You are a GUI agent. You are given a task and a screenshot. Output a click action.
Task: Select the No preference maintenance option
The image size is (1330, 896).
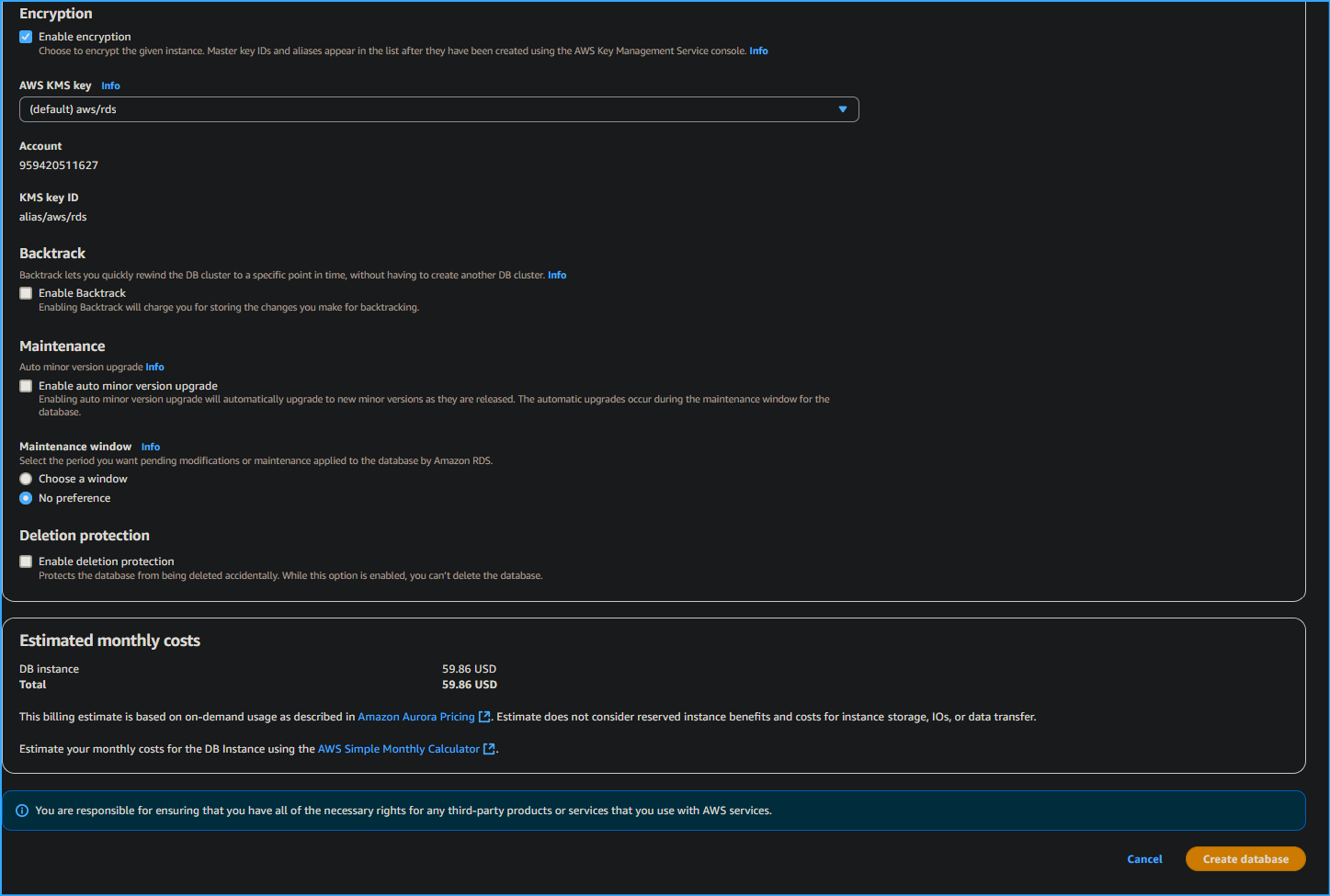(x=26, y=497)
